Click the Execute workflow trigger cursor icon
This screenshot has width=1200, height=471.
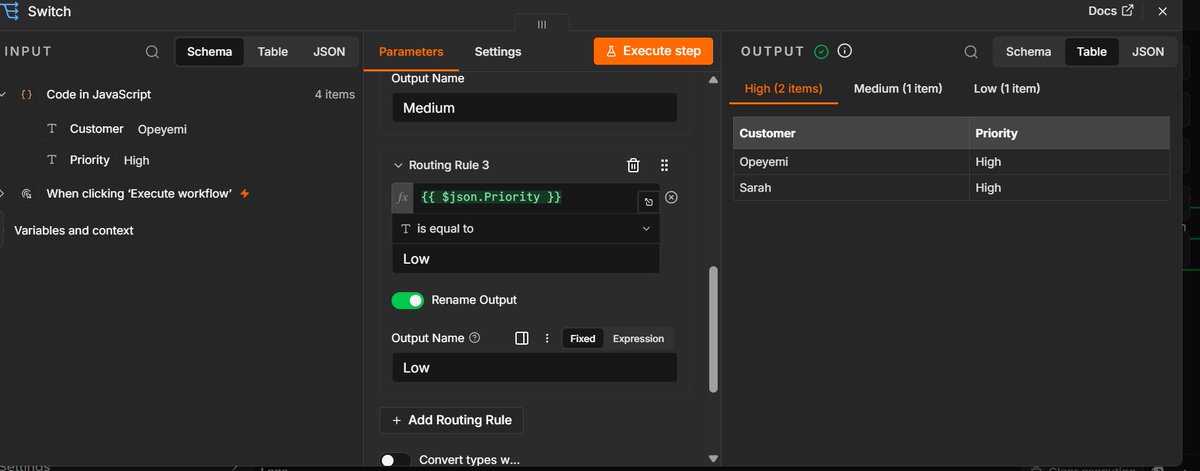pos(27,194)
